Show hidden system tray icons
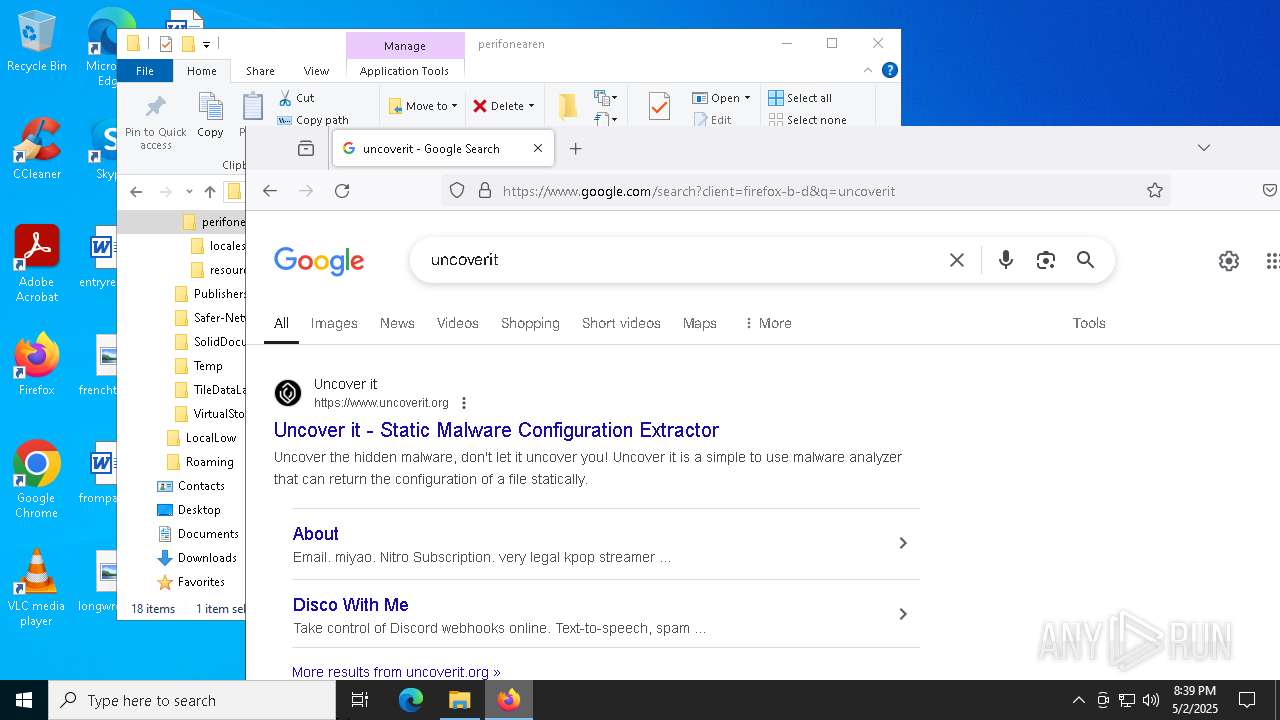Screen dimensions: 1280x720 point(1078,700)
